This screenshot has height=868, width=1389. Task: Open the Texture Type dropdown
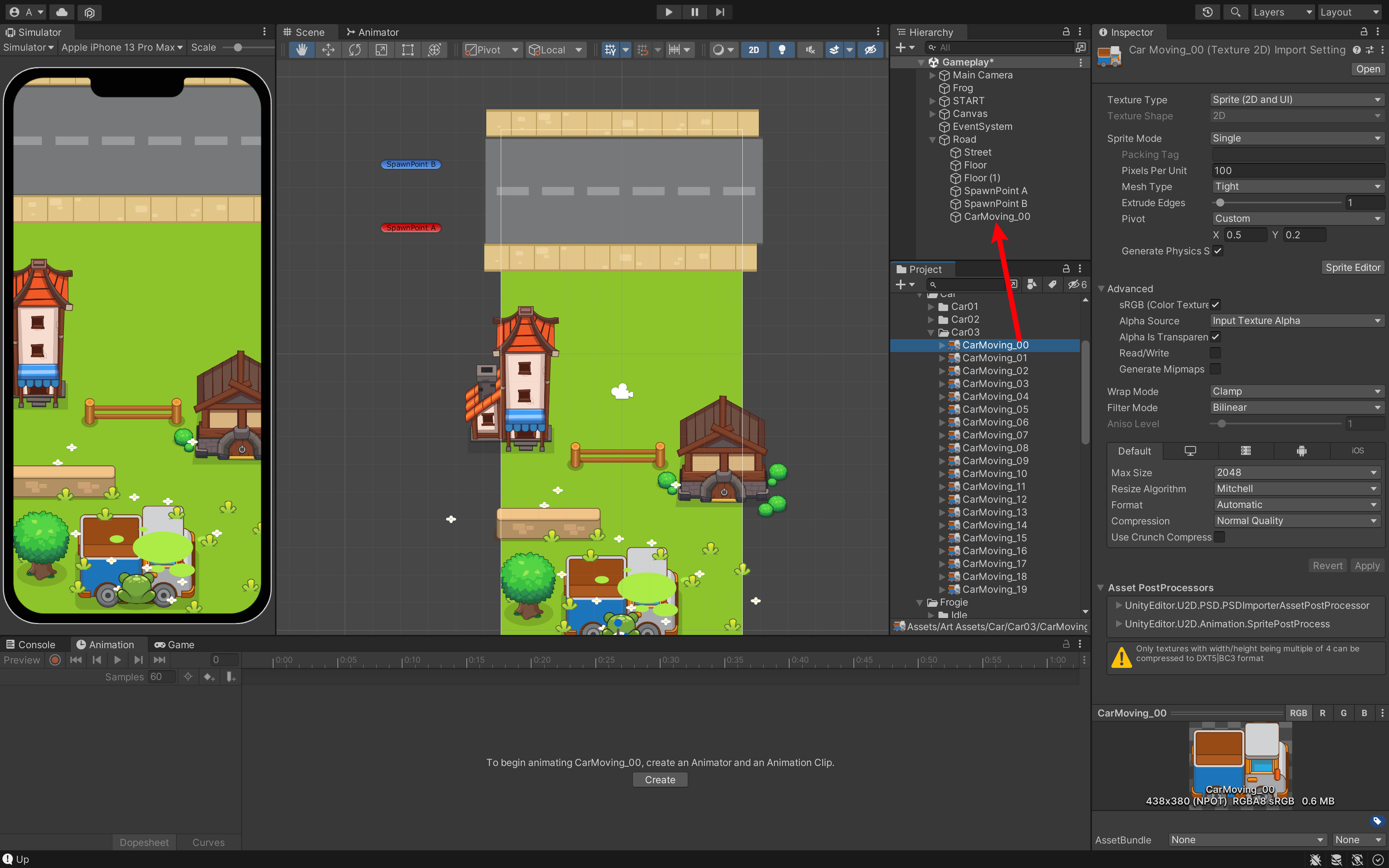pos(1297,99)
